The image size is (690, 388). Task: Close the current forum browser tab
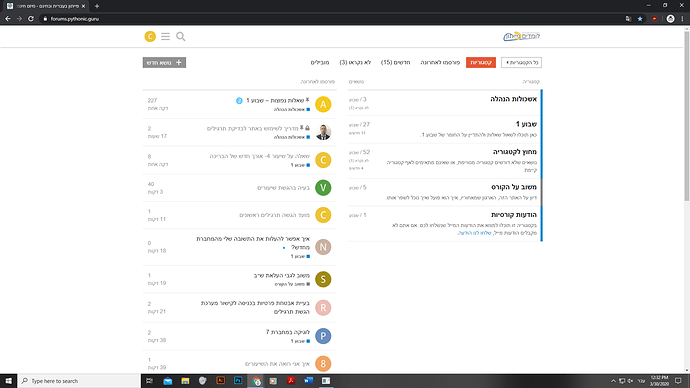[83, 6]
